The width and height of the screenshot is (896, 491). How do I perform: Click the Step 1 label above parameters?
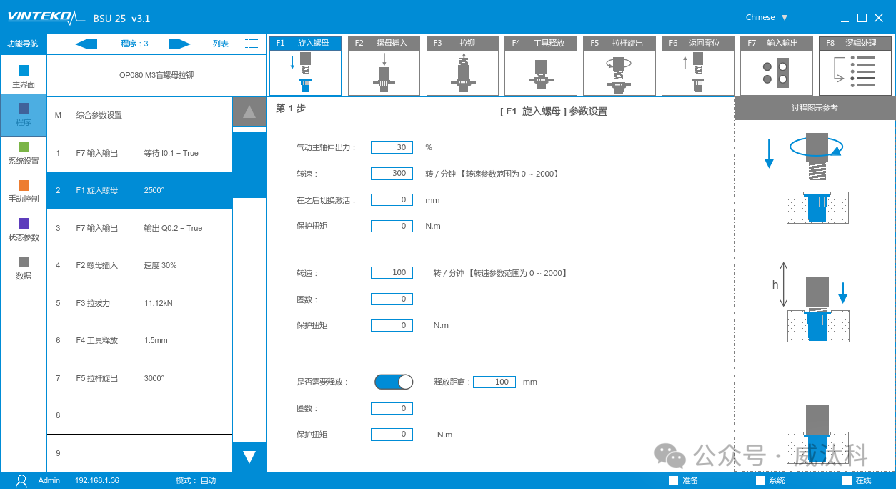pos(291,108)
